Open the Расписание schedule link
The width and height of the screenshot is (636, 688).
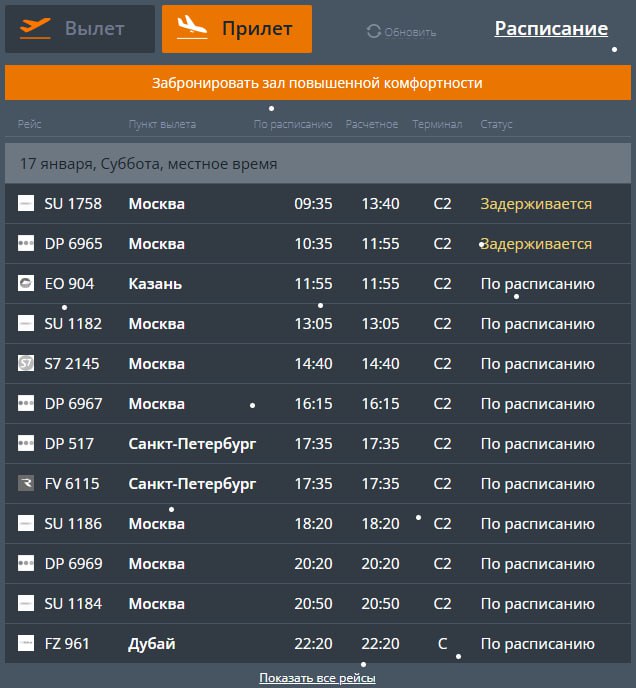pyautogui.click(x=551, y=29)
